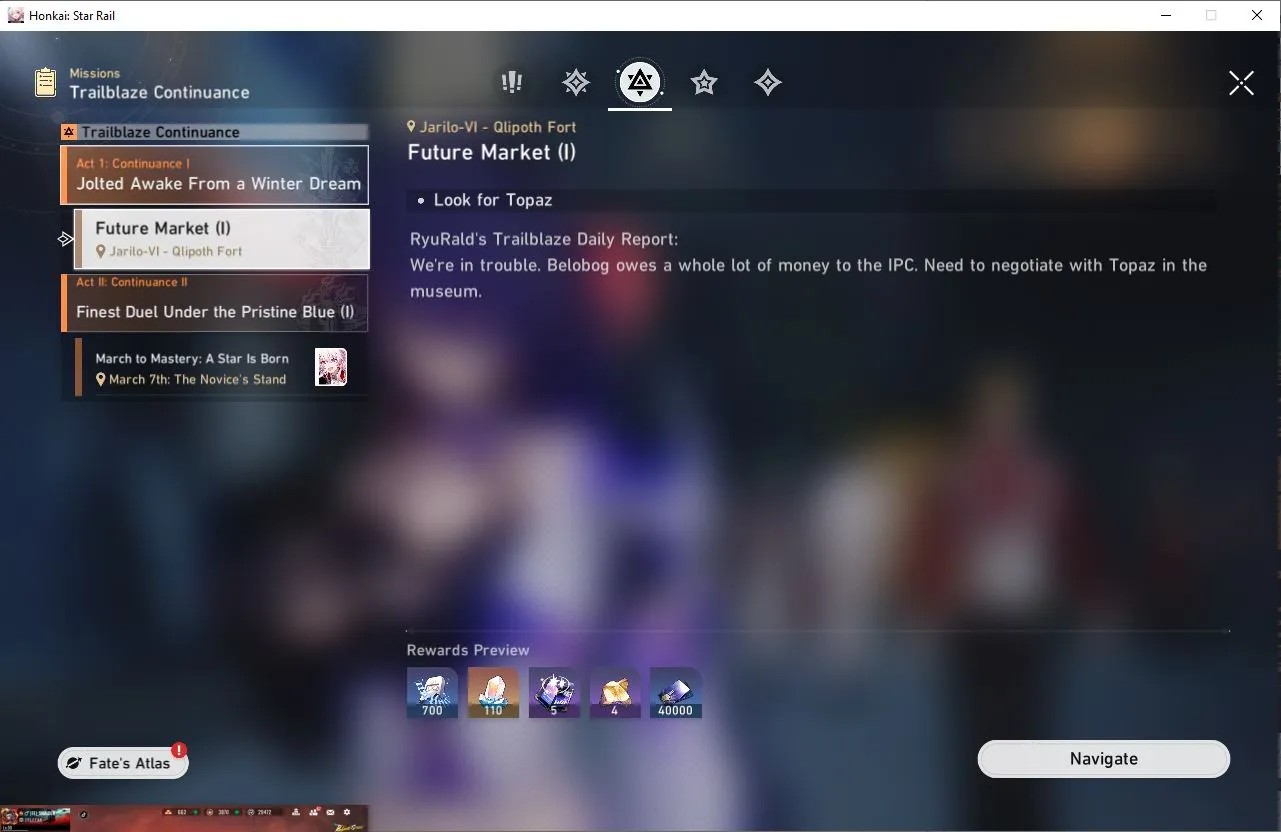Open the four-point diamond star tab
Viewport: 1281px width, 832px height.
coord(768,82)
